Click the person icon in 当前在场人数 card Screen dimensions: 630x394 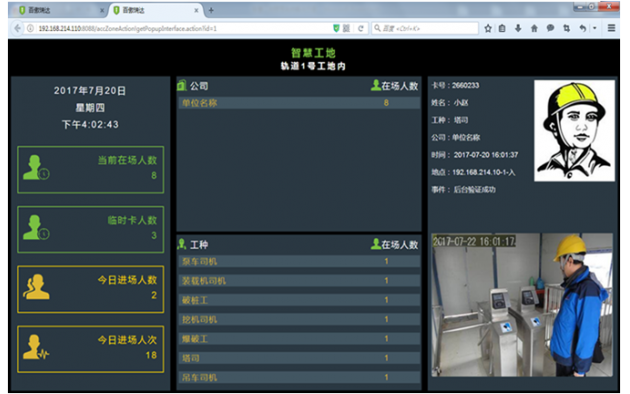click(x=36, y=167)
